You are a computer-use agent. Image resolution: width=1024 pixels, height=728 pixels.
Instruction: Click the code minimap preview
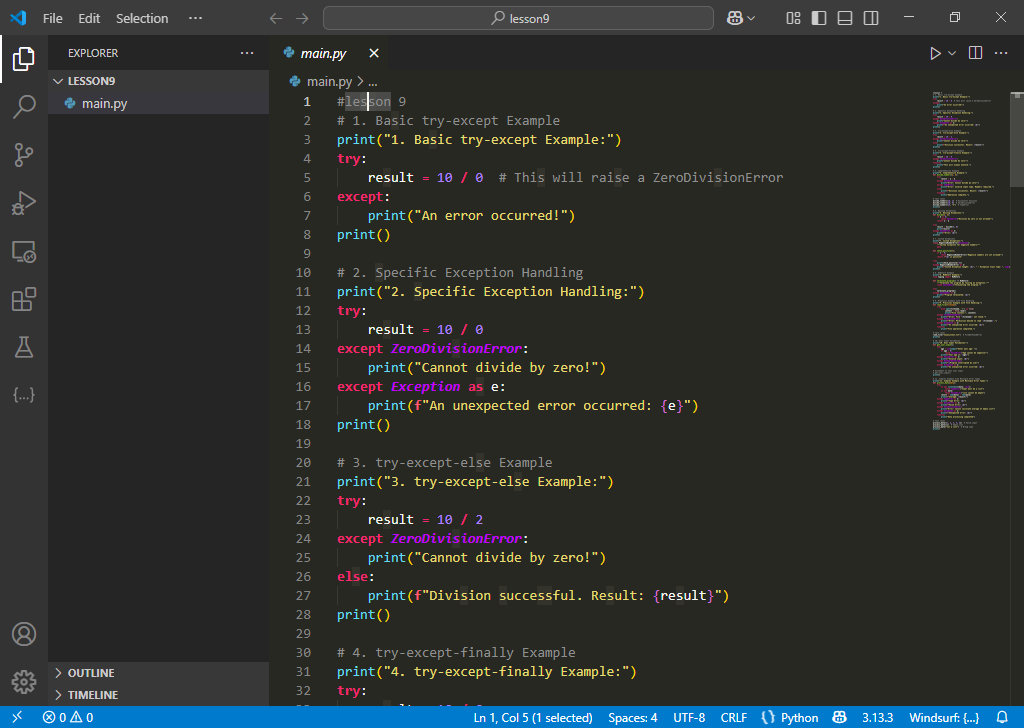coord(970,261)
